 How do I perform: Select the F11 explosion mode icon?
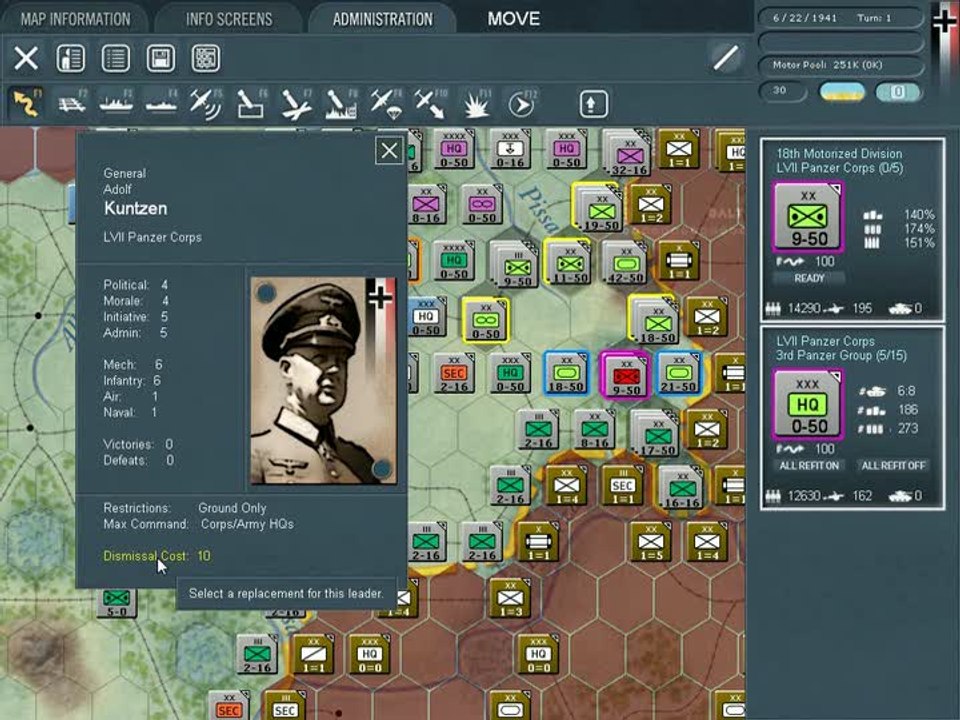476,103
